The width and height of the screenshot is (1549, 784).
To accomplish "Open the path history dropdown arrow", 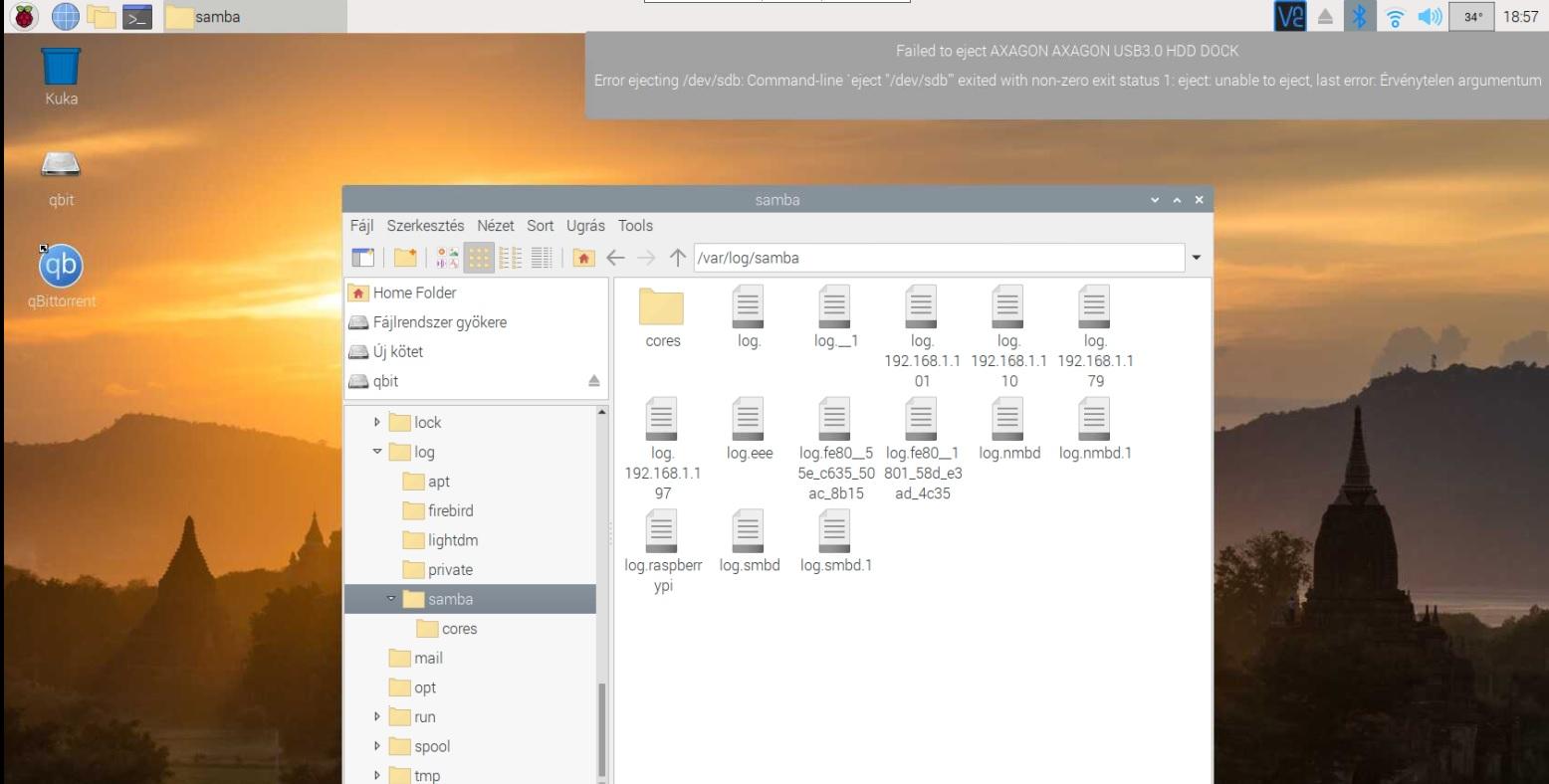I will [x=1196, y=258].
